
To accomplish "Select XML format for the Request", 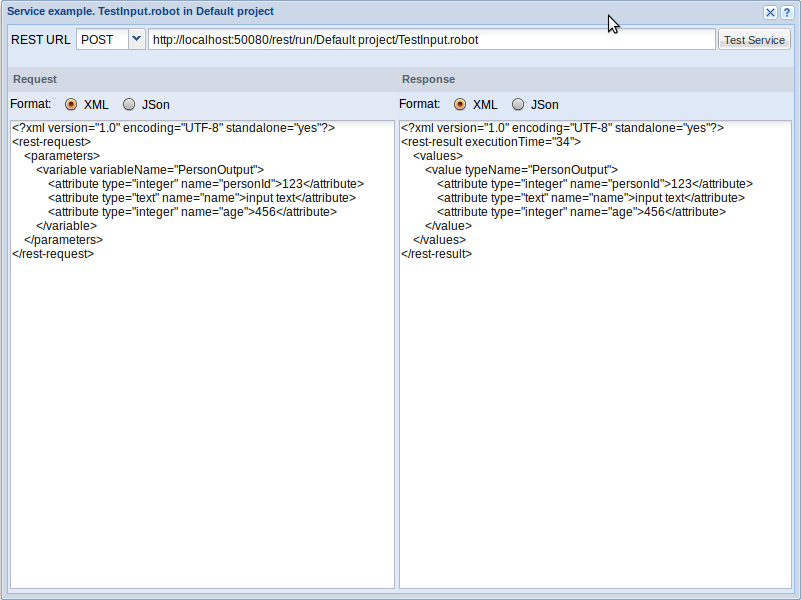I will click(72, 104).
